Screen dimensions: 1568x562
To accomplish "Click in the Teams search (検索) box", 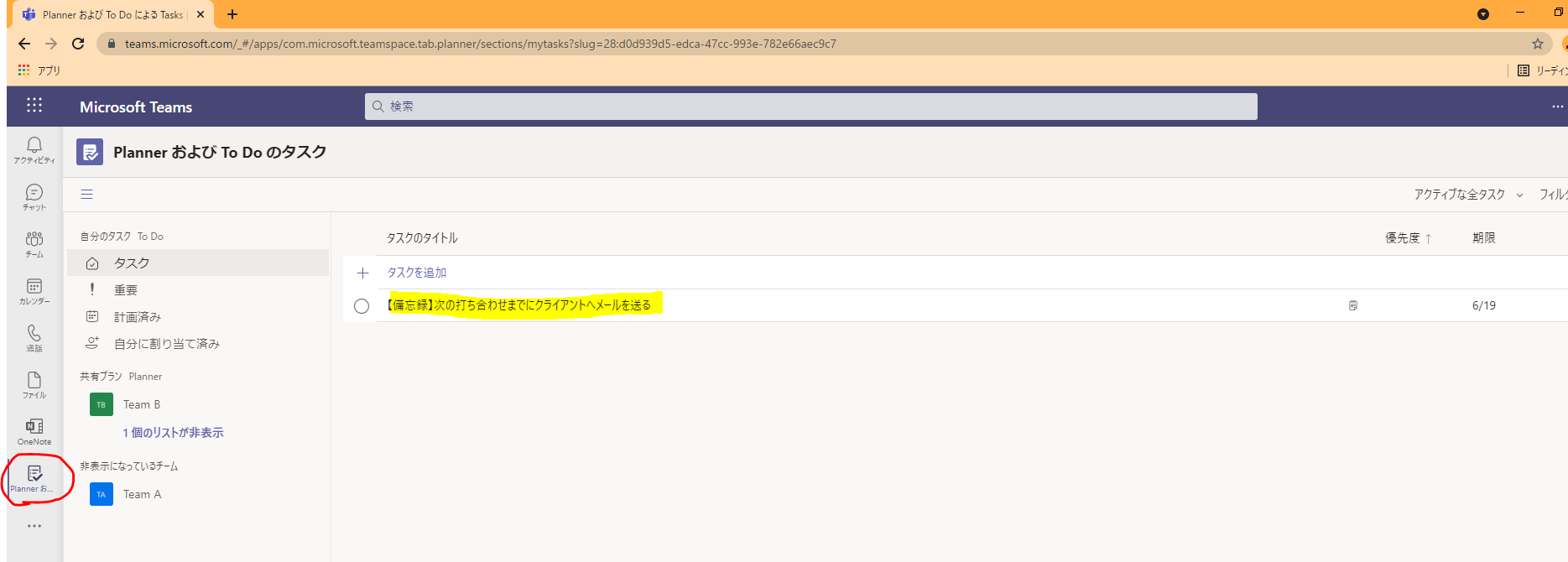I will [x=810, y=107].
